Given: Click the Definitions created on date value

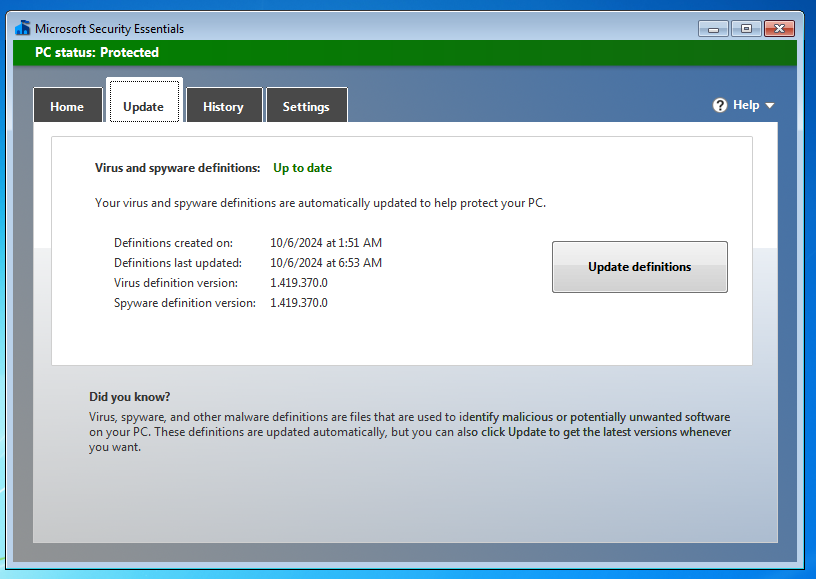Looking at the screenshot, I should (325, 243).
